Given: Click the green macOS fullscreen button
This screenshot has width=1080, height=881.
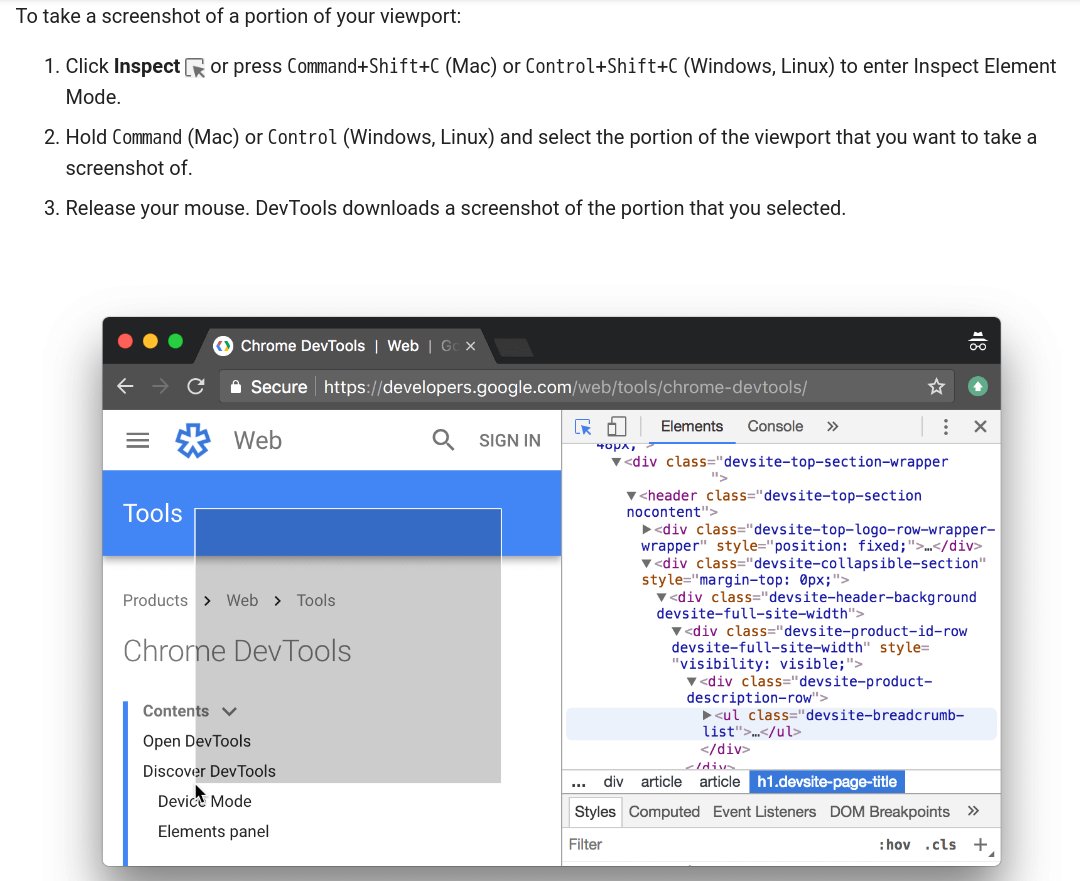Looking at the screenshot, I should pos(176,342).
